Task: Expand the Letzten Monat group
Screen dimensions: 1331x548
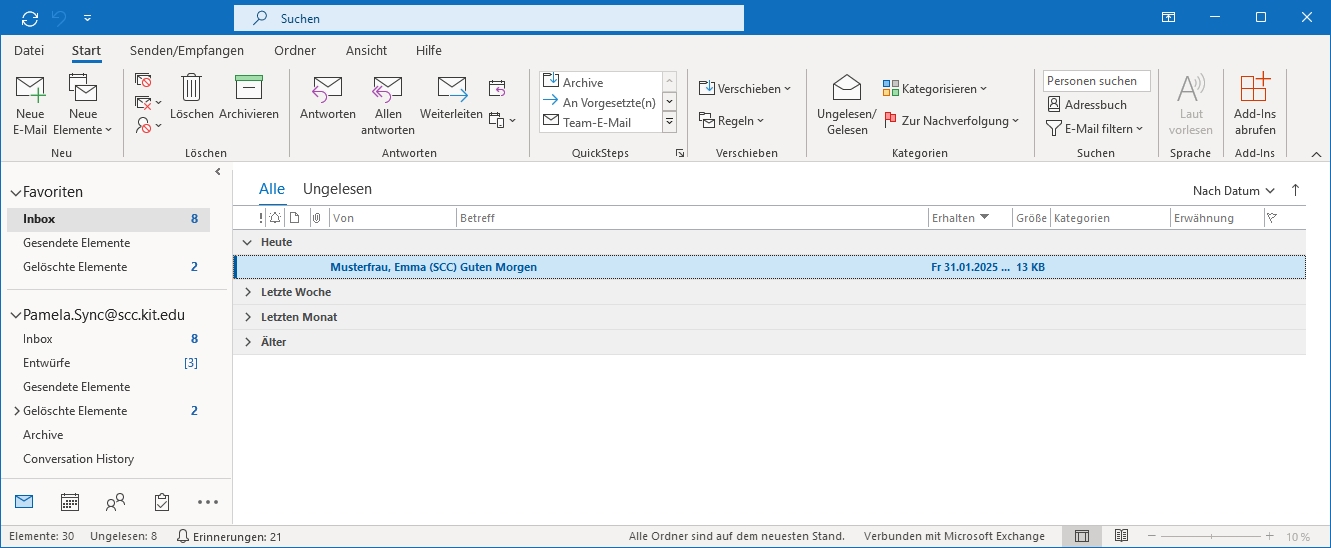Action: click(247, 317)
